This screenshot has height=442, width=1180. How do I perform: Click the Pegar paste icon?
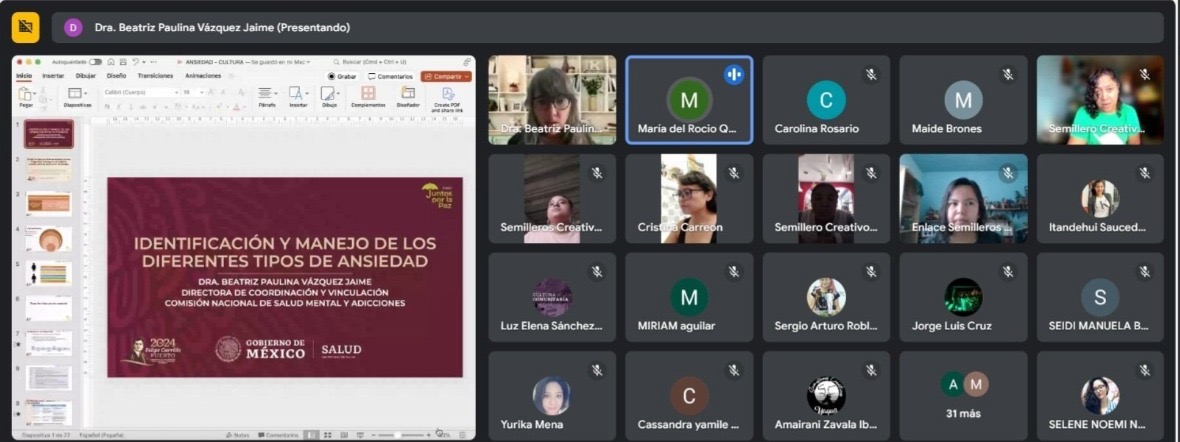(26, 94)
